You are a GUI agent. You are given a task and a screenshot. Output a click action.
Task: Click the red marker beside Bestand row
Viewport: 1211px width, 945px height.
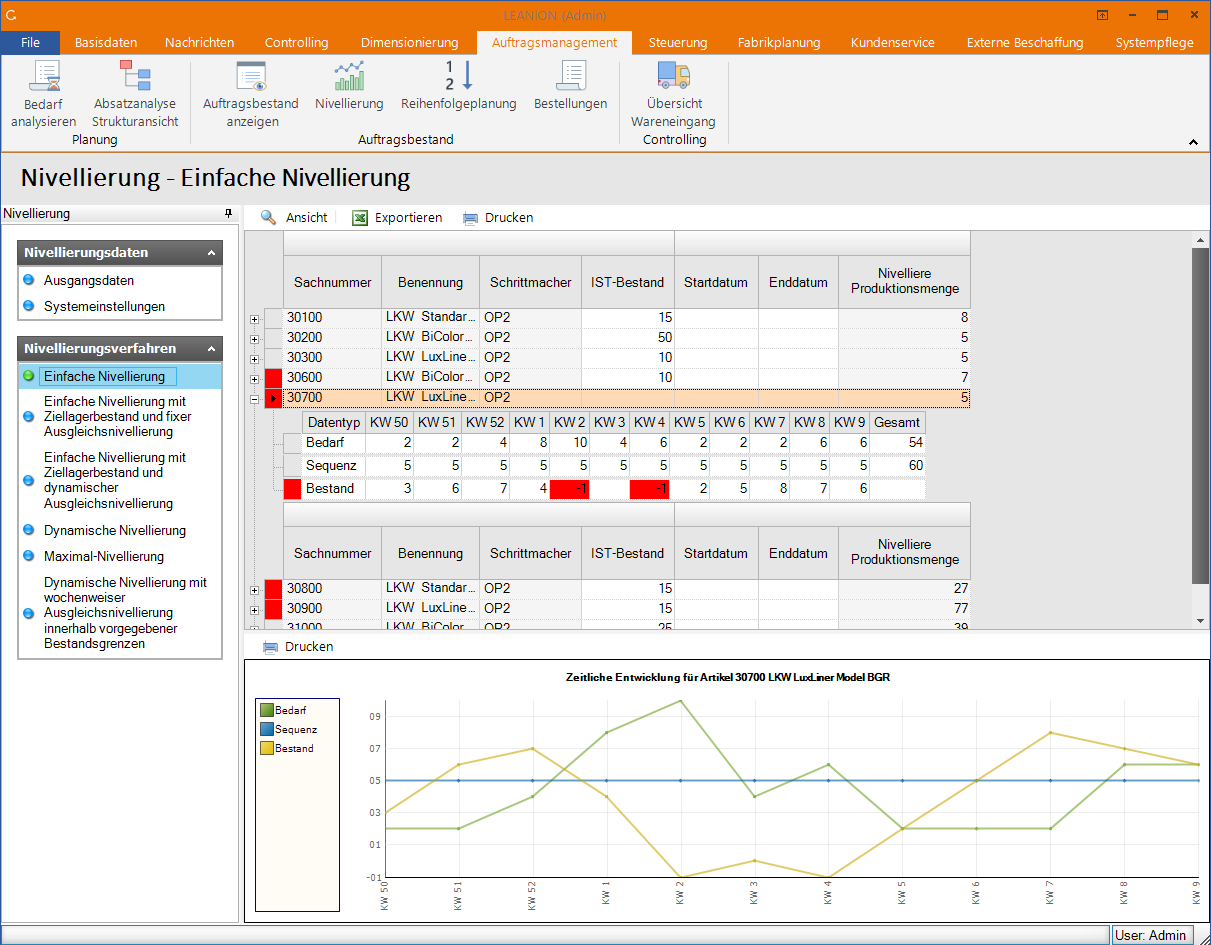[292, 489]
